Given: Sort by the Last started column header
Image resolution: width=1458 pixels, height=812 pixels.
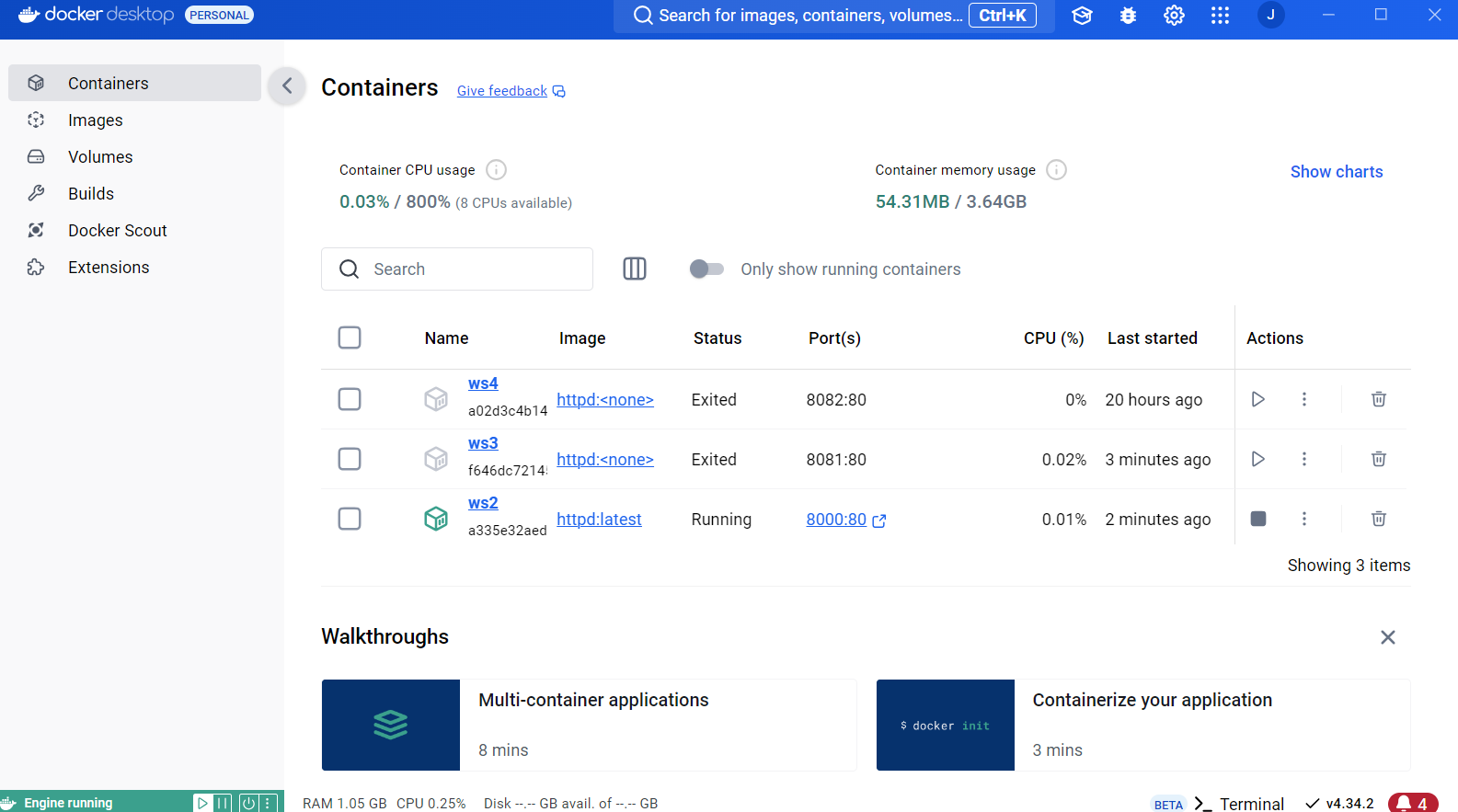Looking at the screenshot, I should click(1152, 338).
